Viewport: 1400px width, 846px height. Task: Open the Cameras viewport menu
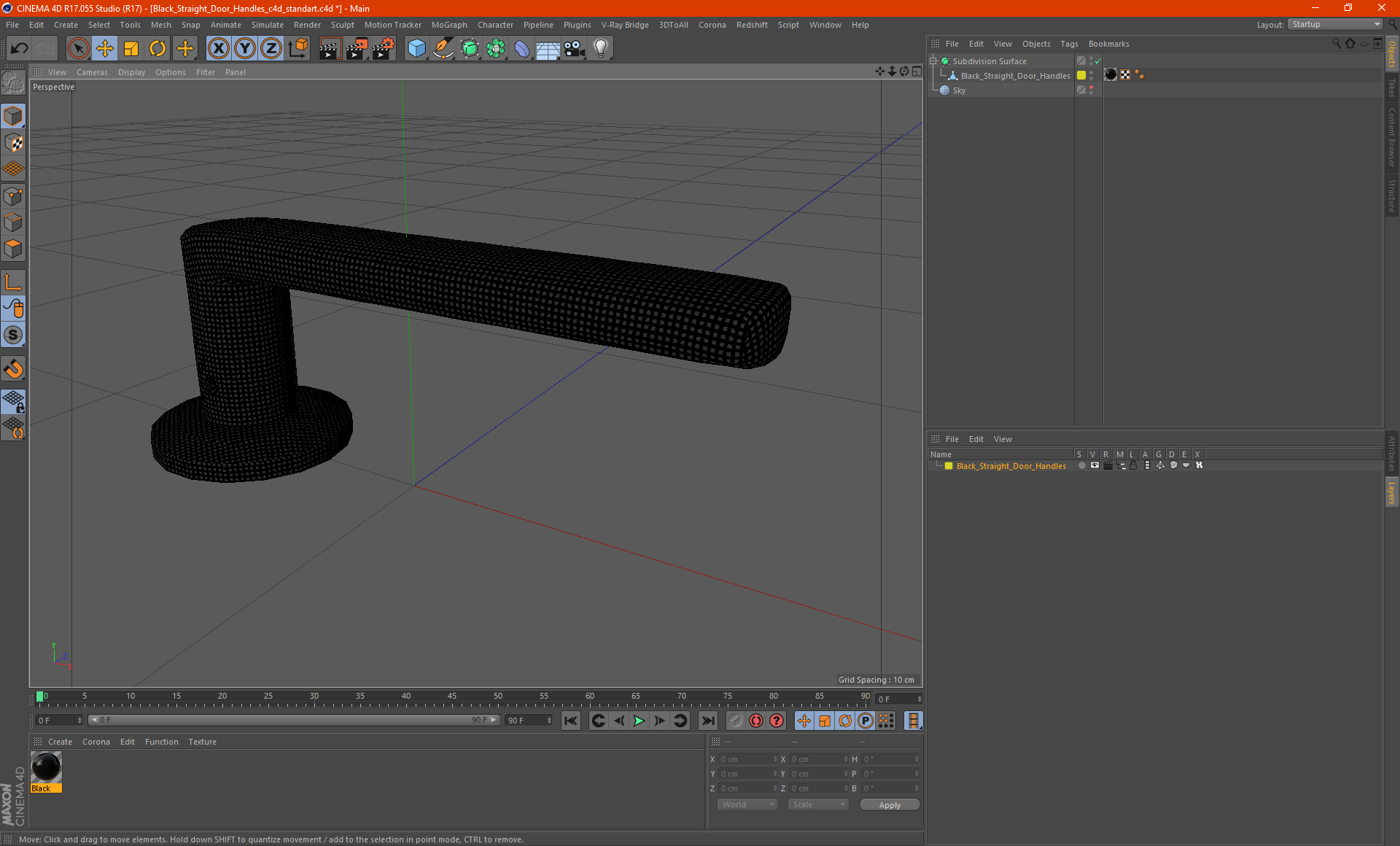(92, 72)
